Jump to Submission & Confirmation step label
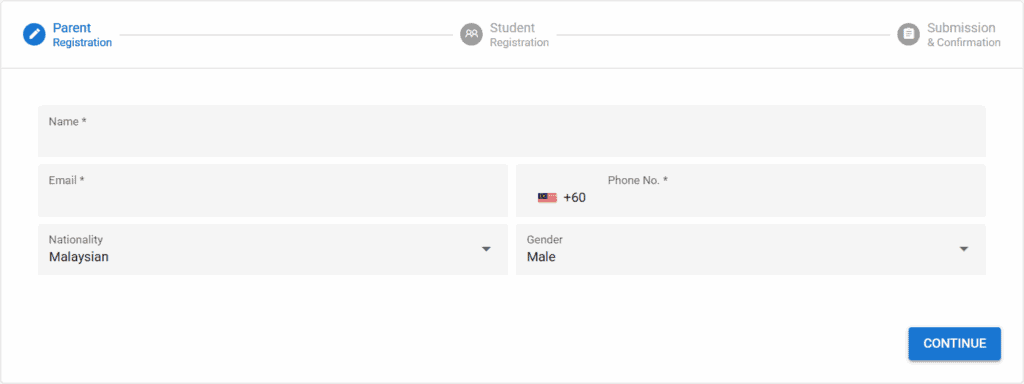The image size is (1024, 384). tap(963, 35)
